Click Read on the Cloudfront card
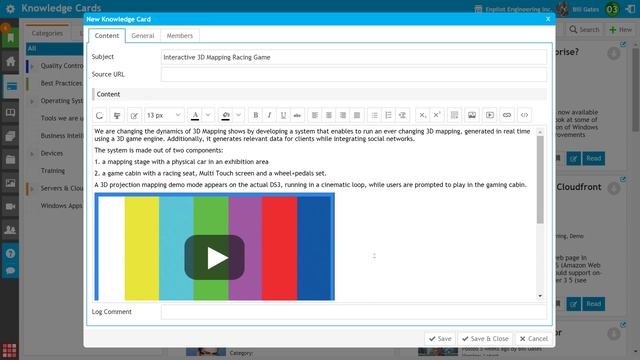The image size is (640, 360). [x=593, y=304]
